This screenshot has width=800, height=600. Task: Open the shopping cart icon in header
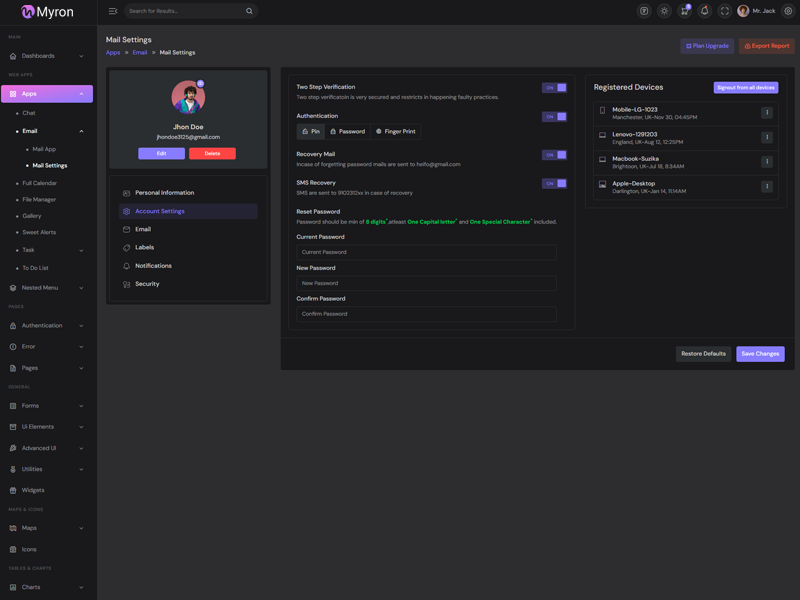tap(684, 11)
